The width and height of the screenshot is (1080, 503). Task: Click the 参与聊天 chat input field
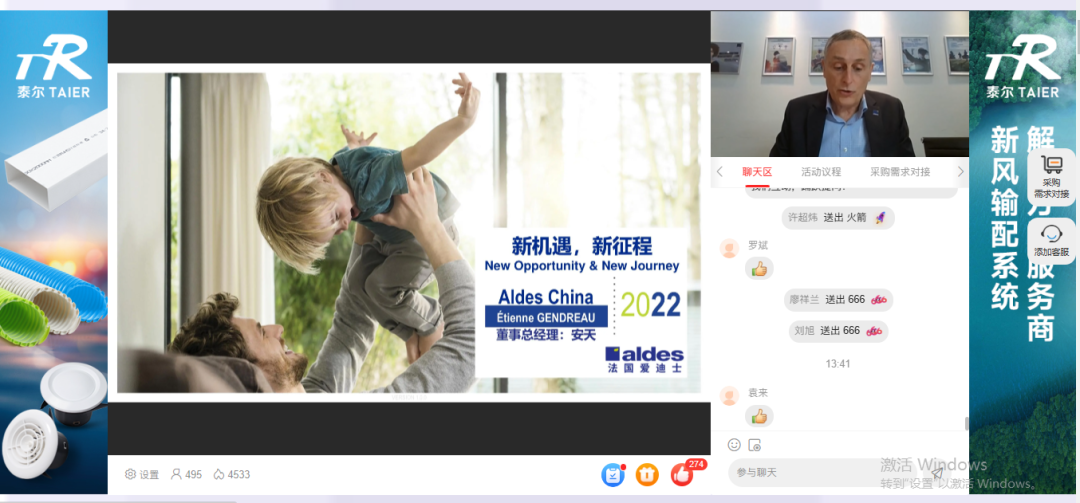point(820,472)
